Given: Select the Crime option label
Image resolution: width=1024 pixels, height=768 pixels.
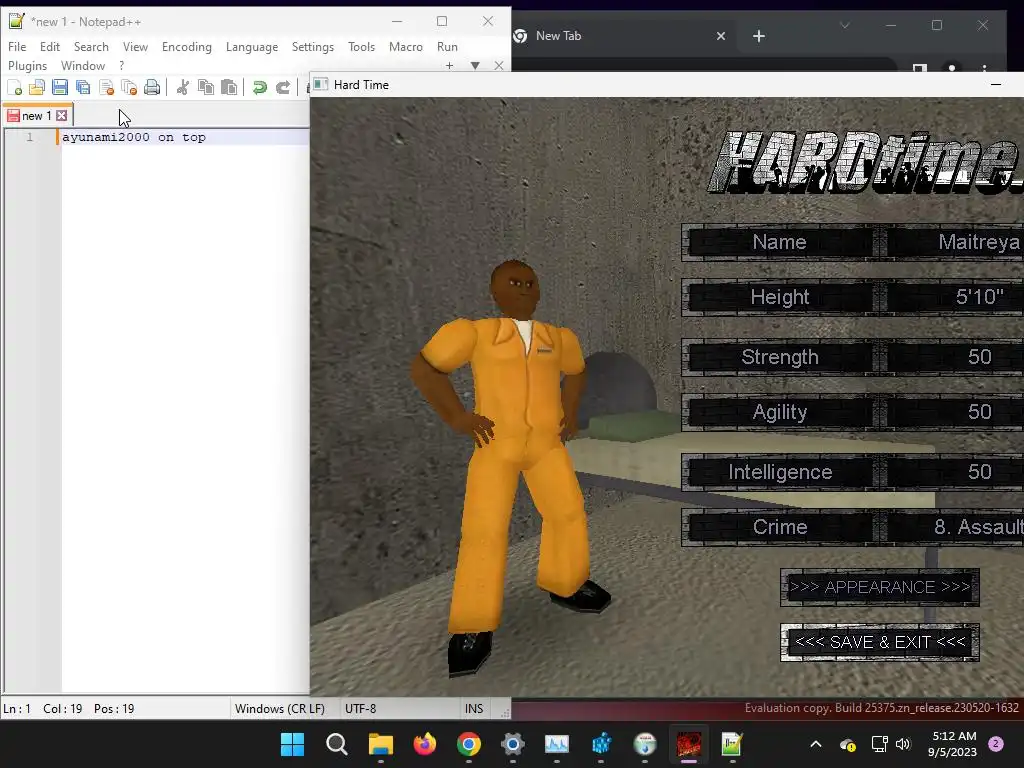Looking at the screenshot, I should coord(779,527).
